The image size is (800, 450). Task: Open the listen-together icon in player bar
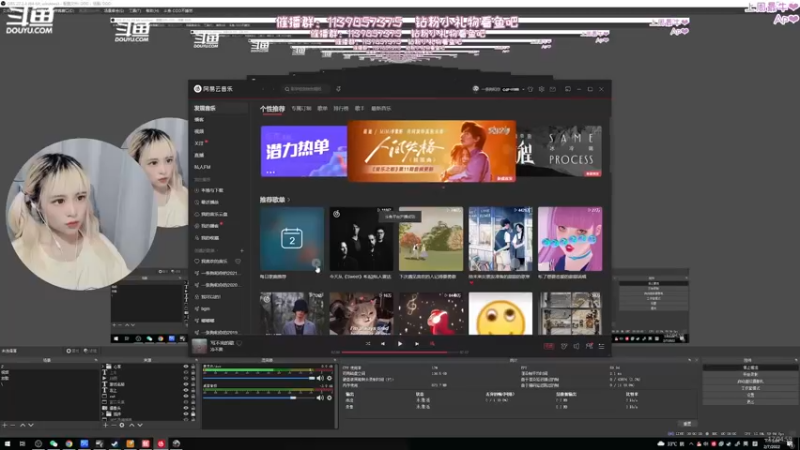point(589,346)
